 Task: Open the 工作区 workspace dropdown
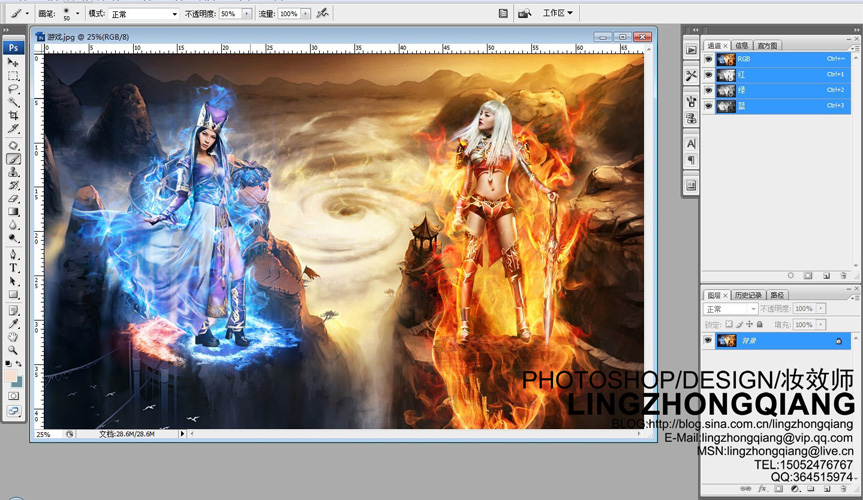558,13
